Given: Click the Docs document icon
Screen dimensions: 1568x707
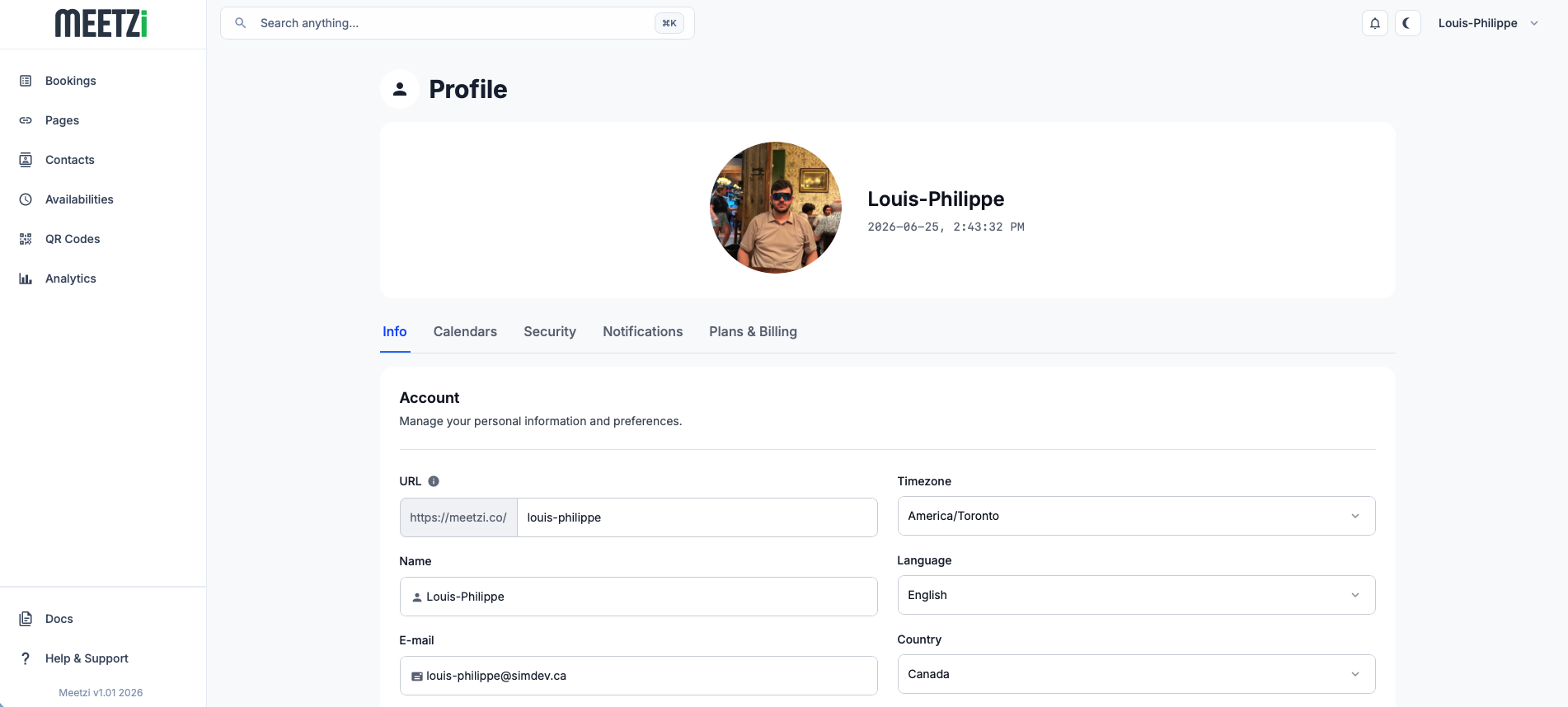Looking at the screenshot, I should tap(26, 619).
